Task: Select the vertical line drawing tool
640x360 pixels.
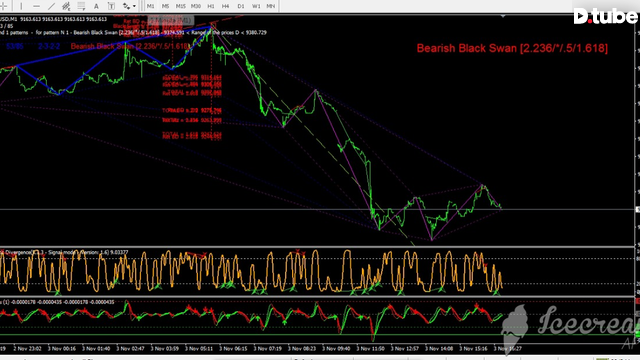Action: 21,6
